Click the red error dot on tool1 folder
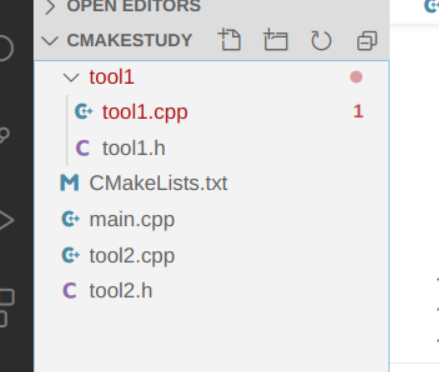Viewport: 439px width, 372px height. pos(356,77)
